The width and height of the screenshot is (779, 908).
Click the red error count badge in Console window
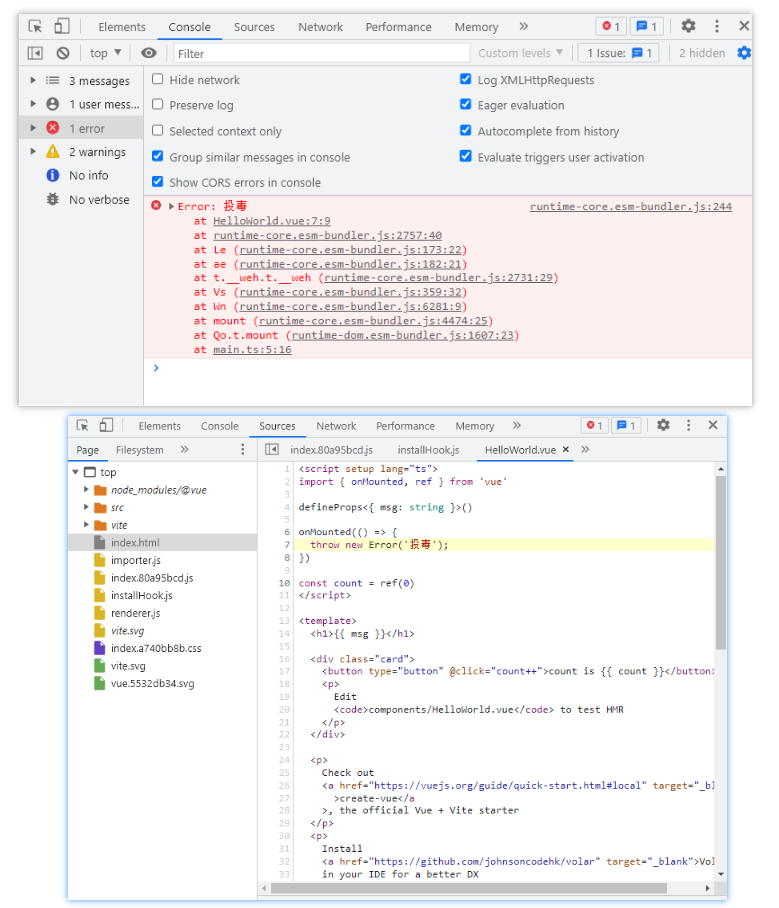611,27
